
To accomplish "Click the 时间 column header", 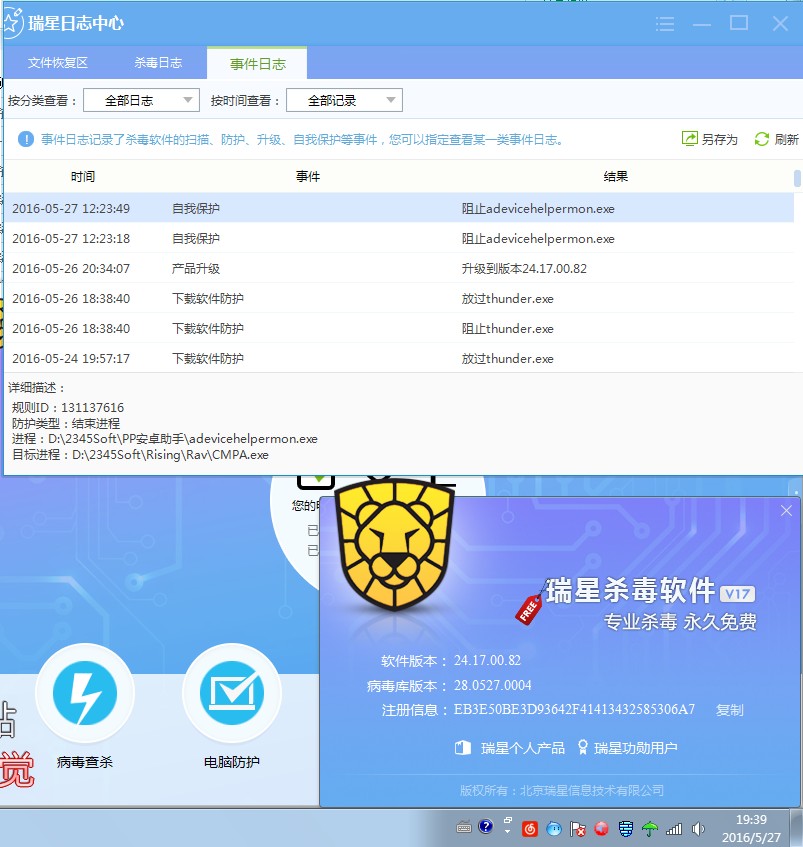I will click(83, 177).
